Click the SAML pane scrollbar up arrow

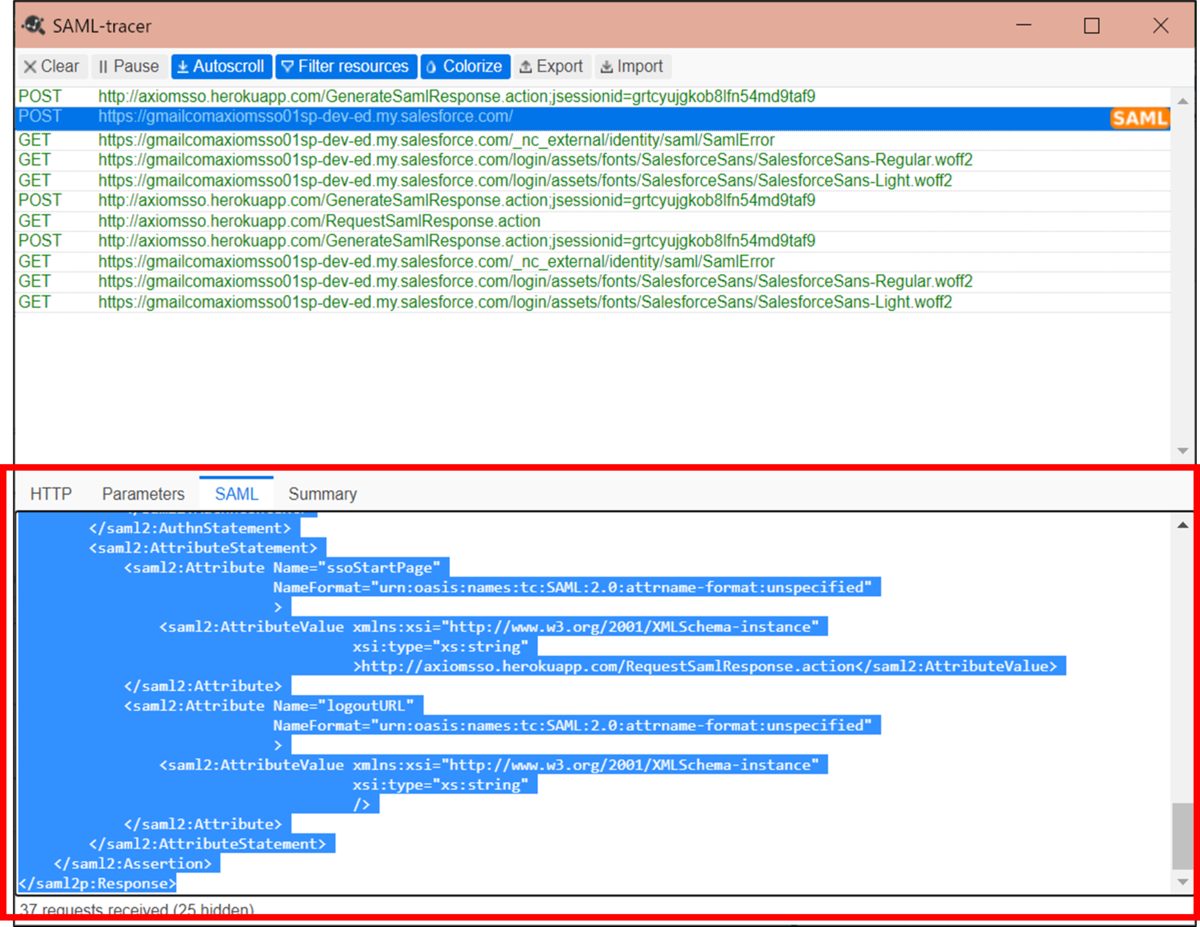(1183, 525)
